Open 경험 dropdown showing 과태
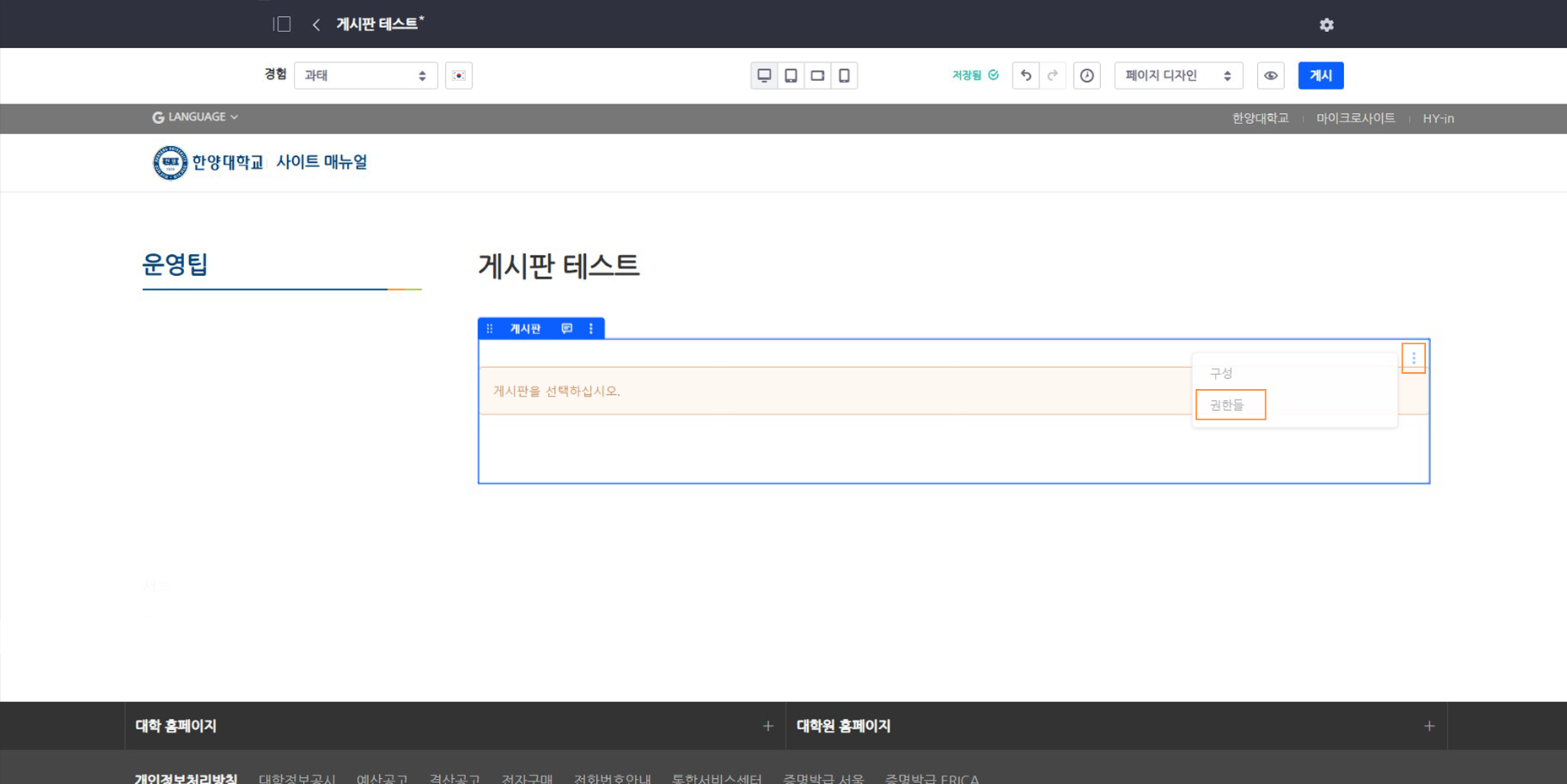The height and width of the screenshot is (784, 1567). coord(366,76)
